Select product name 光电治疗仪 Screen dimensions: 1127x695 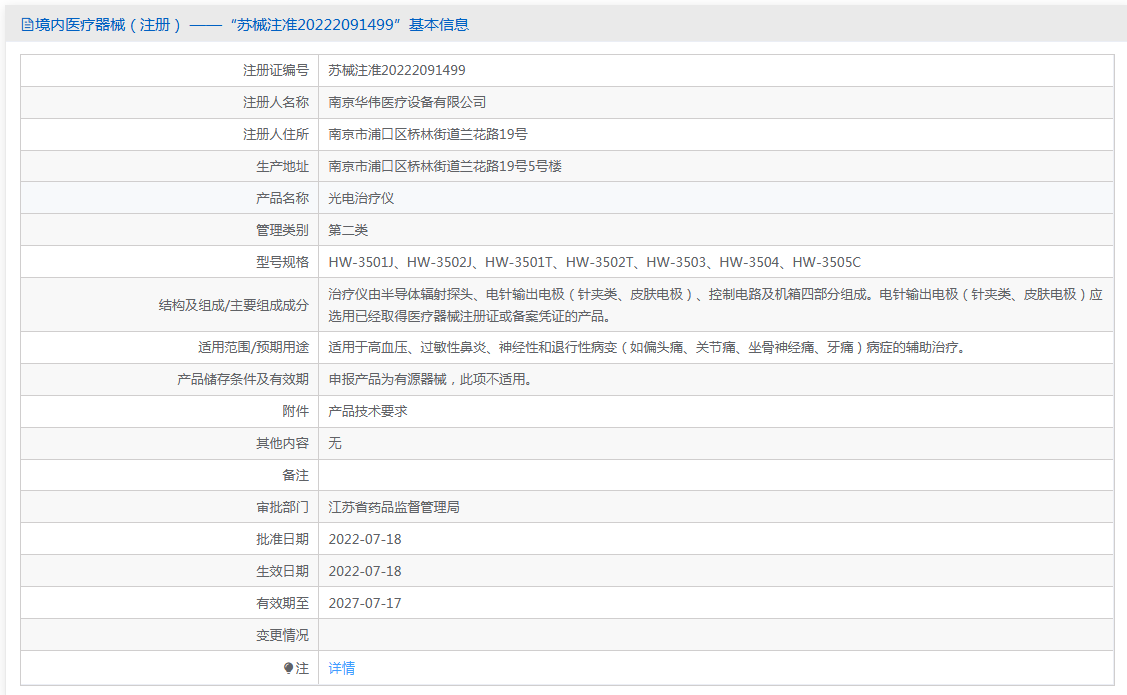click(x=361, y=198)
